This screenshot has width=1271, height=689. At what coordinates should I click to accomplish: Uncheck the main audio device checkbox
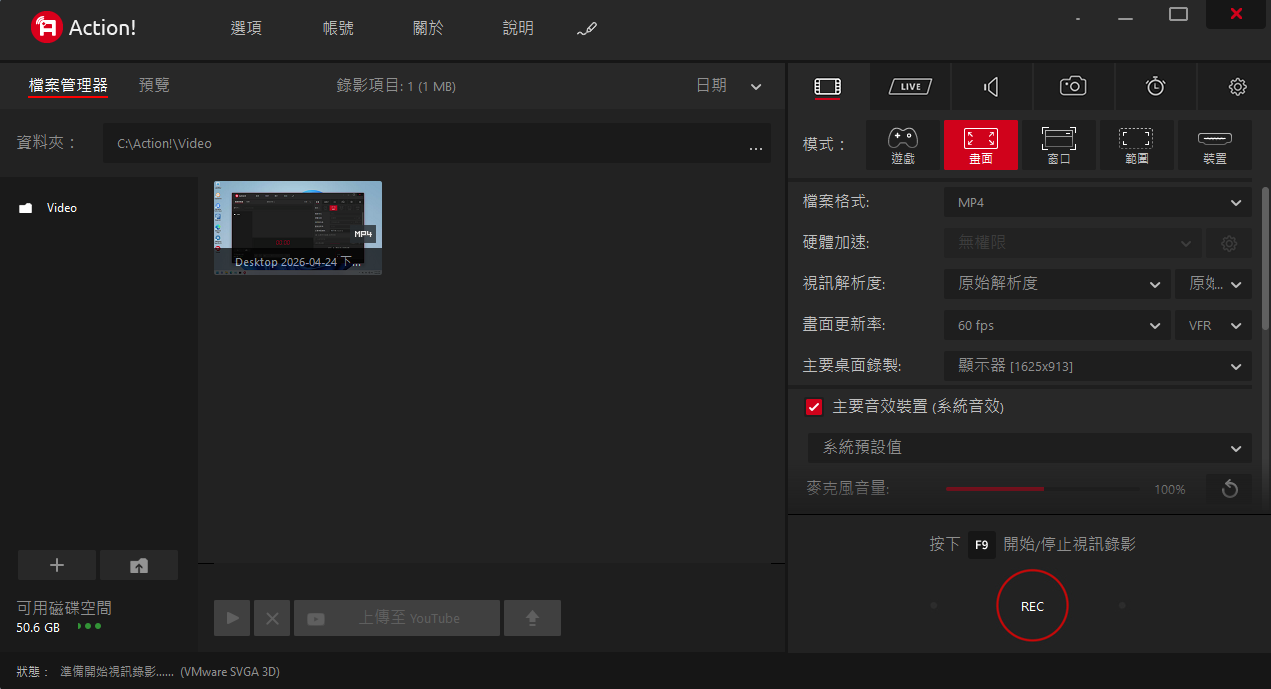point(814,407)
